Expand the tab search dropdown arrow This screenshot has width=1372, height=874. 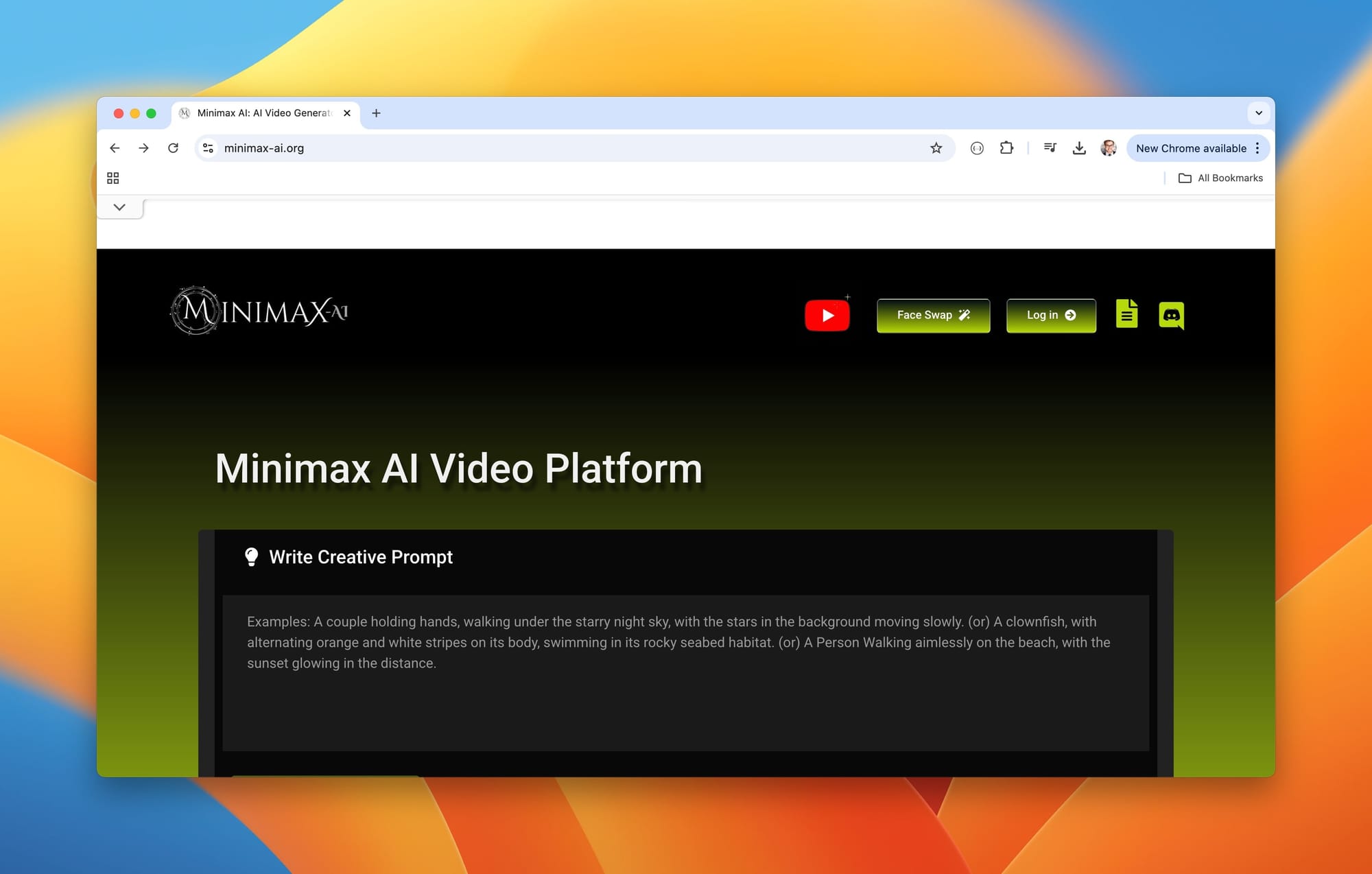pyautogui.click(x=1259, y=113)
